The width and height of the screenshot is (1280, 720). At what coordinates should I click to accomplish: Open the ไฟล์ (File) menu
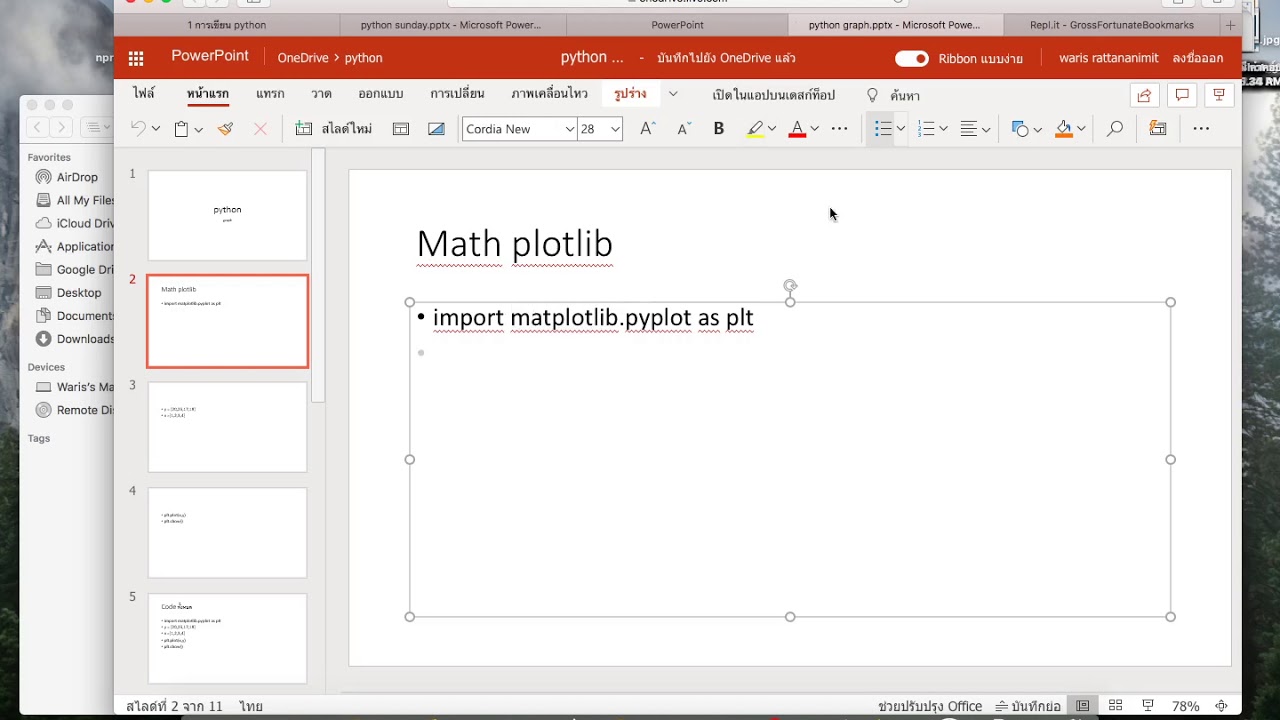[x=144, y=94]
